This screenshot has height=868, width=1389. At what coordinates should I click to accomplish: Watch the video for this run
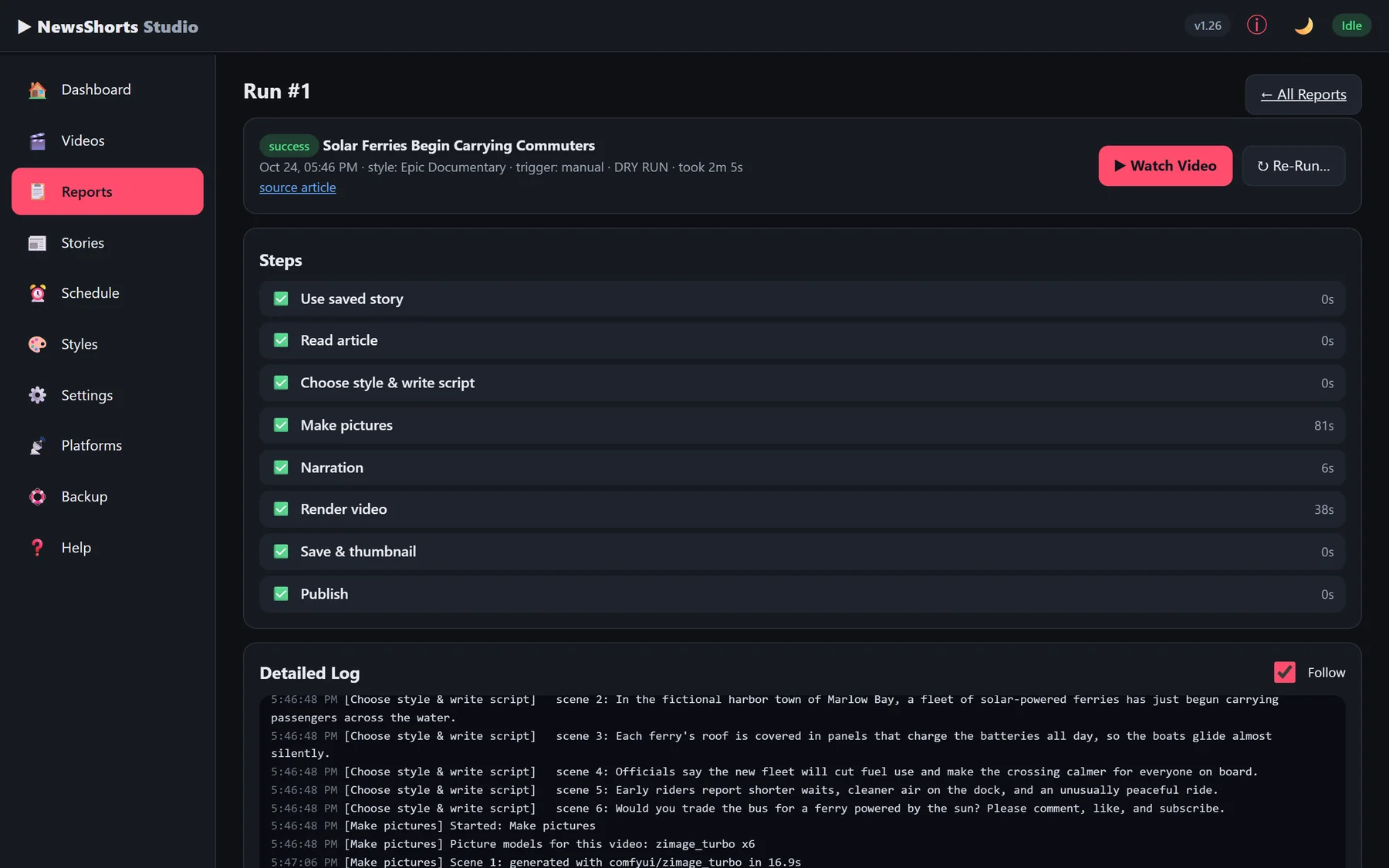click(x=1165, y=166)
